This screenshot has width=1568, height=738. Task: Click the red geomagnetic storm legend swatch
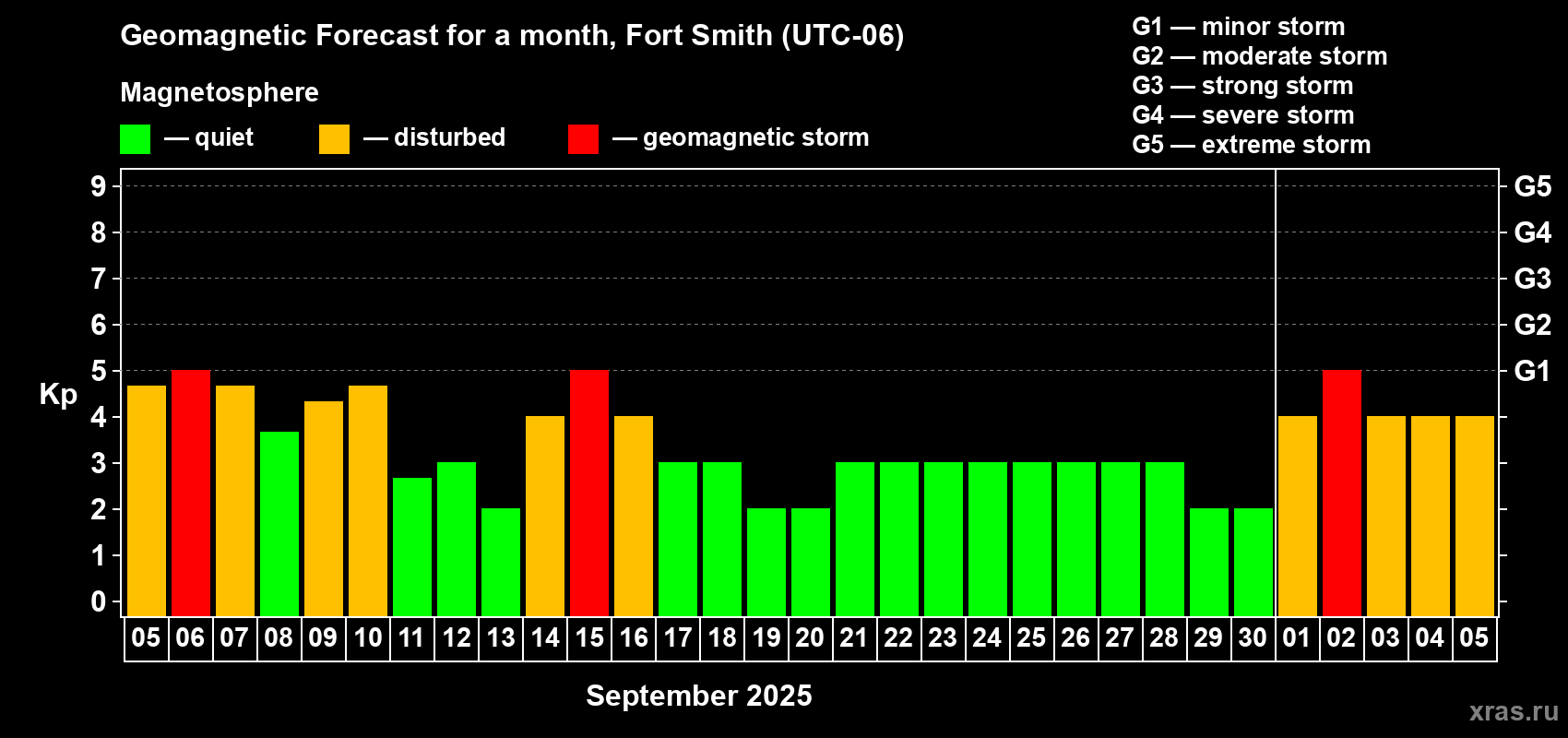(x=584, y=139)
